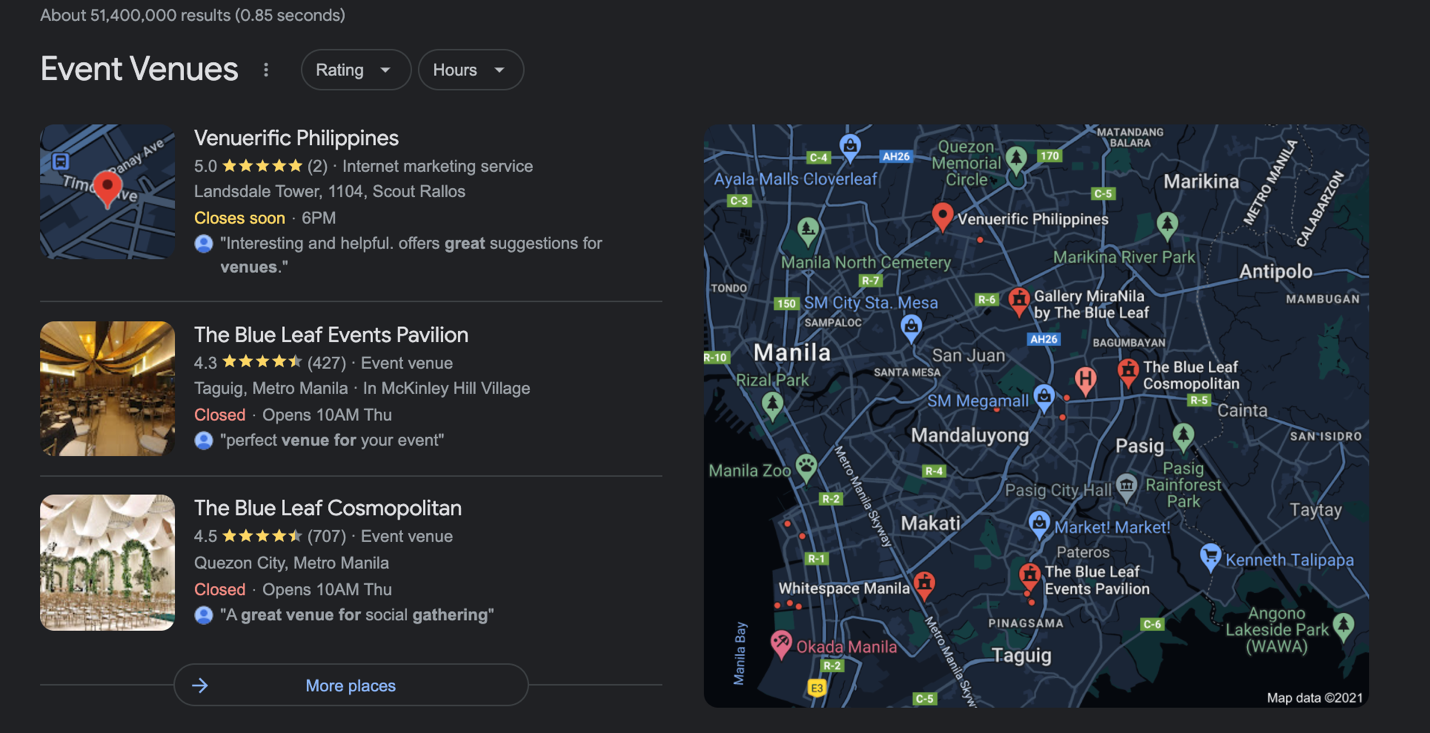Click SM City Sta. Mesa shopping pin
1430x733 pixels.
point(911,327)
